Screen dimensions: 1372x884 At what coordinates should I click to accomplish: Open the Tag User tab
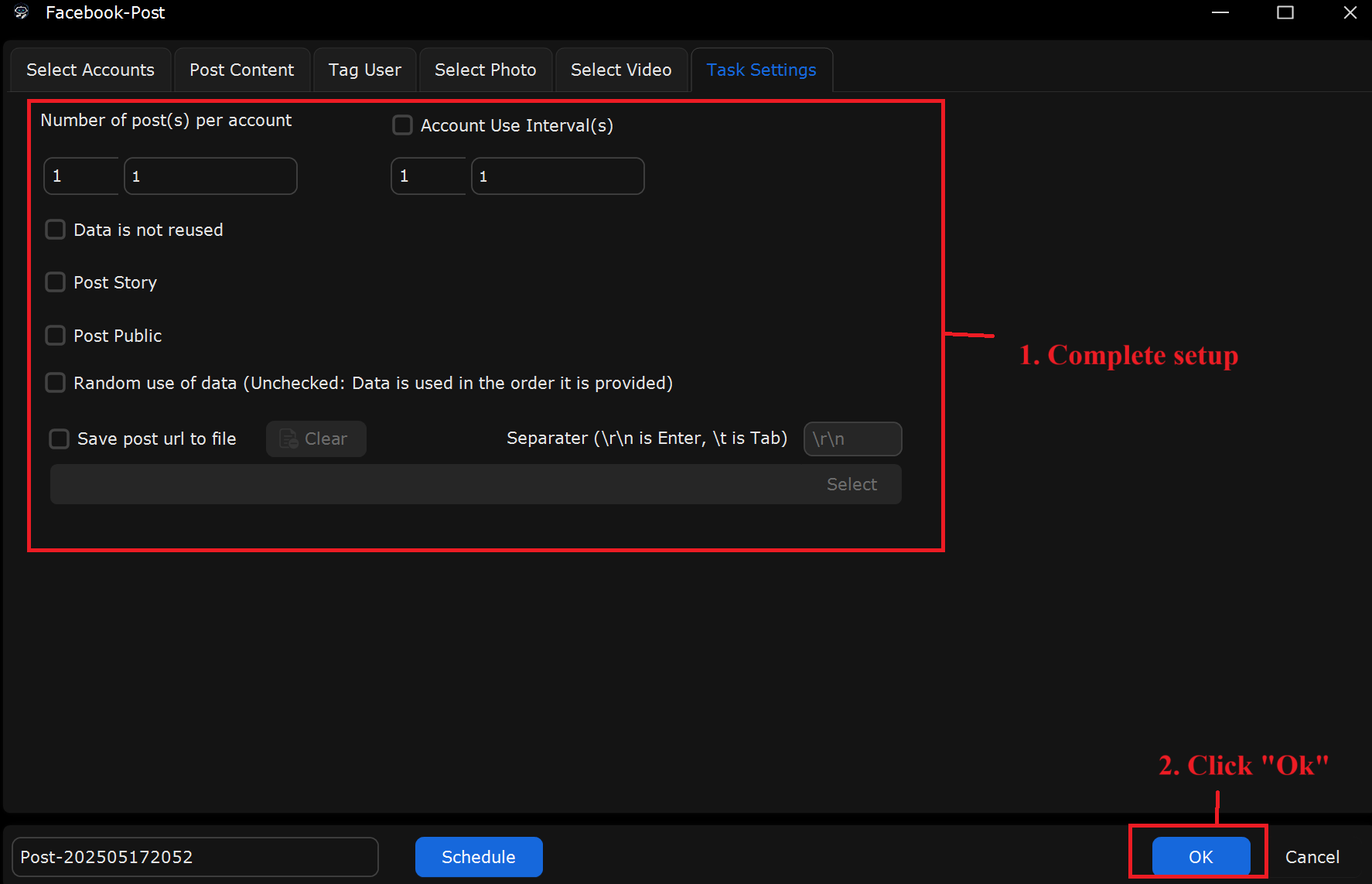point(364,70)
